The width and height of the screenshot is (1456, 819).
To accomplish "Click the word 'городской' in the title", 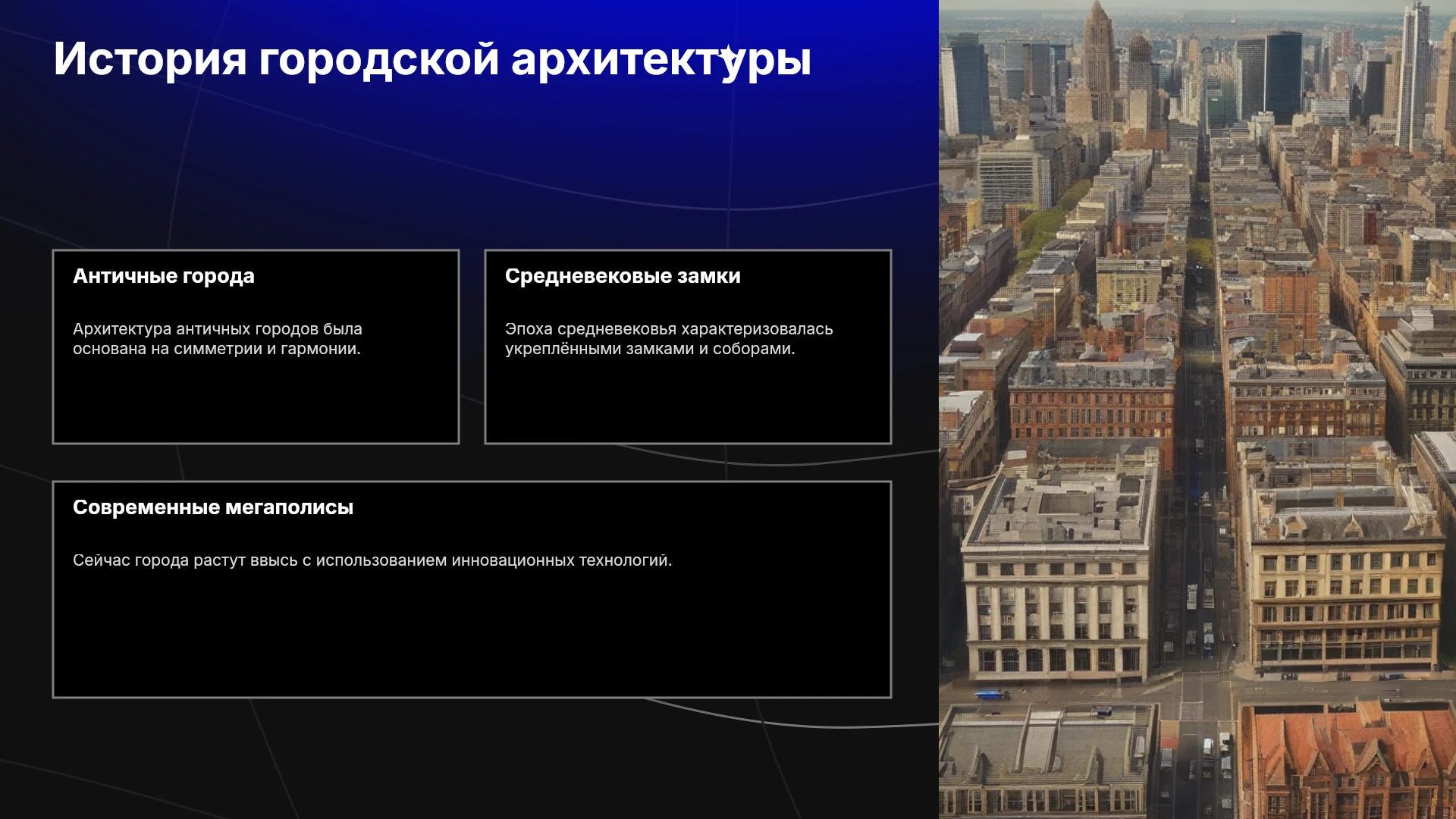I will click(x=378, y=59).
